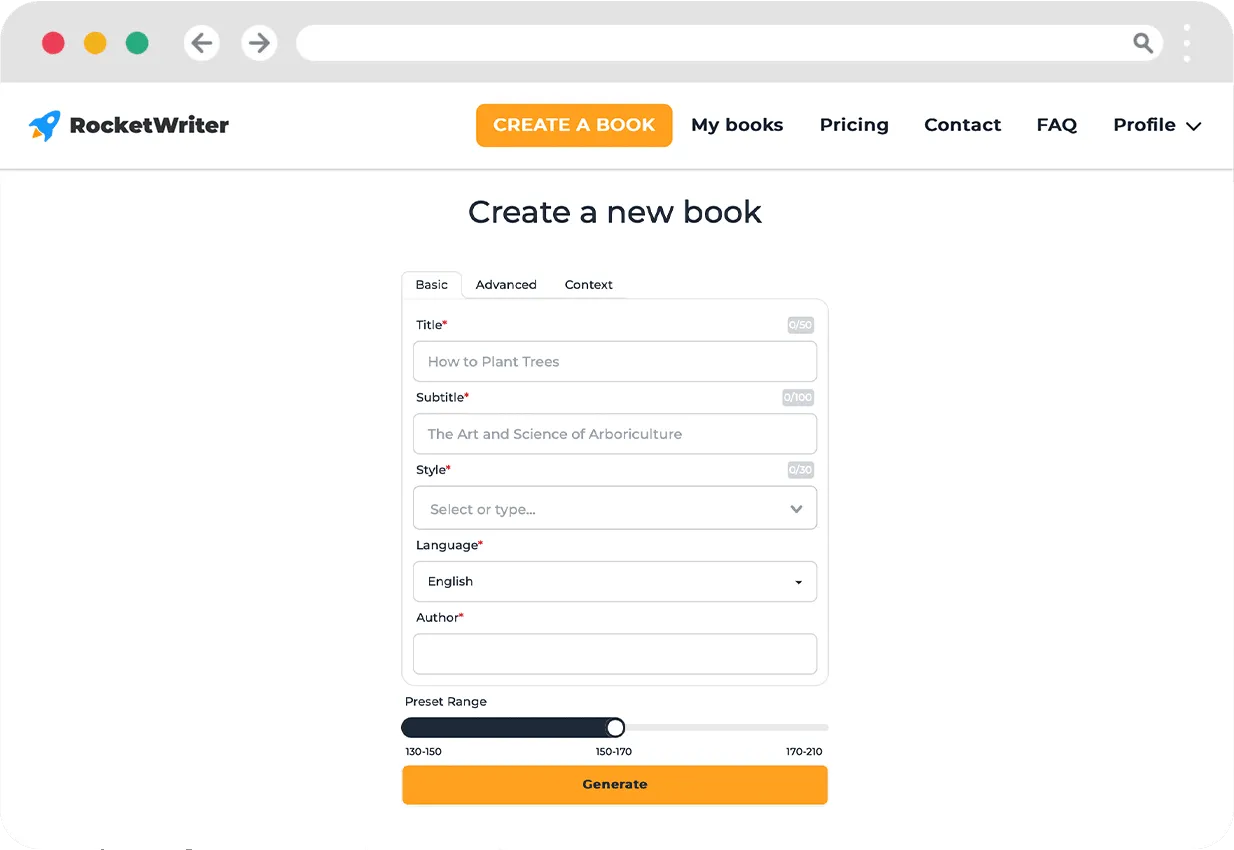
Task: Open the Style select-or-type dropdown
Action: [614, 509]
